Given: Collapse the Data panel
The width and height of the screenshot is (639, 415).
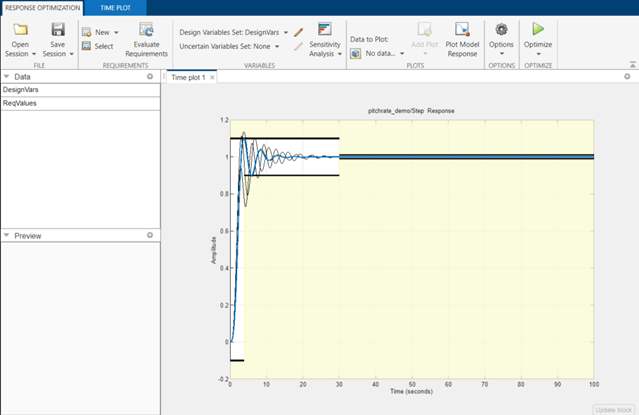Looking at the screenshot, I should 7,77.
